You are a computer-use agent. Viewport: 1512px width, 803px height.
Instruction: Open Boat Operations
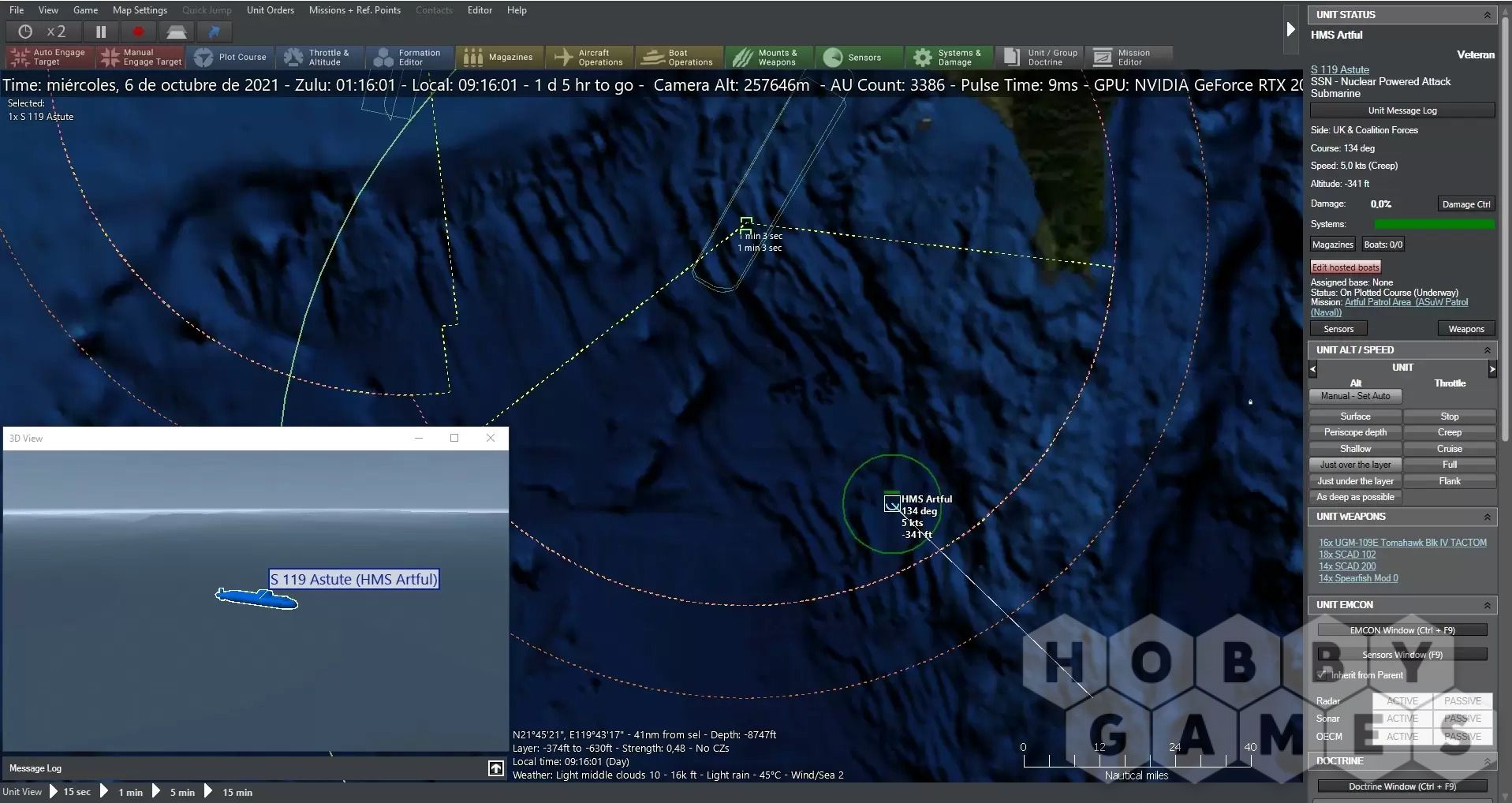[679, 57]
